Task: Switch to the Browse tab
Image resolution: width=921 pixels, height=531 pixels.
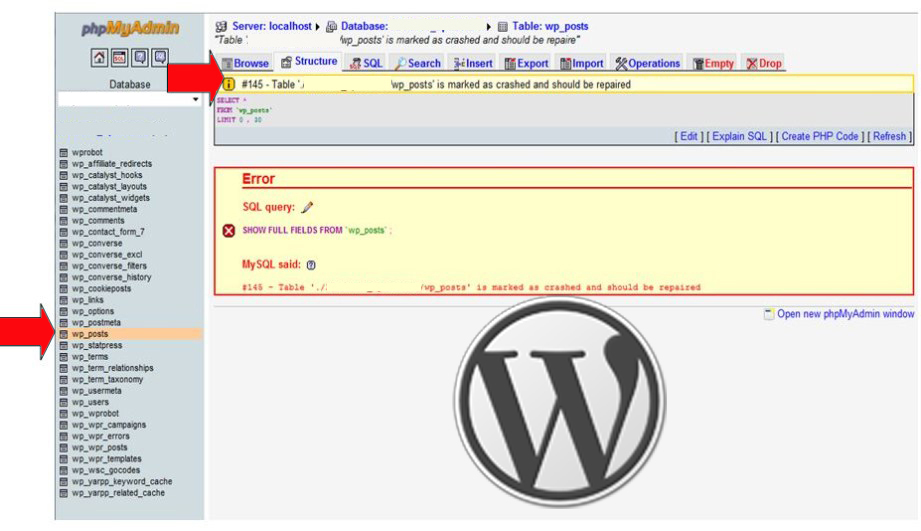Action: click(245, 63)
